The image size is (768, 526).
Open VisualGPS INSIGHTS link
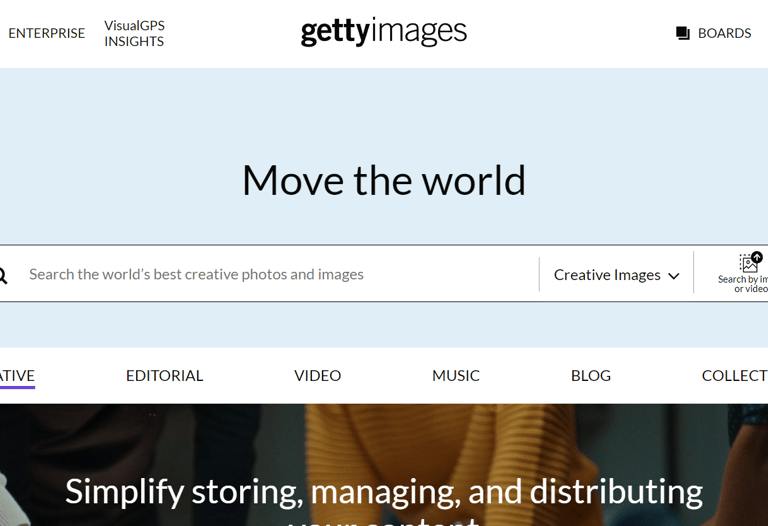(x=134, y=33)
